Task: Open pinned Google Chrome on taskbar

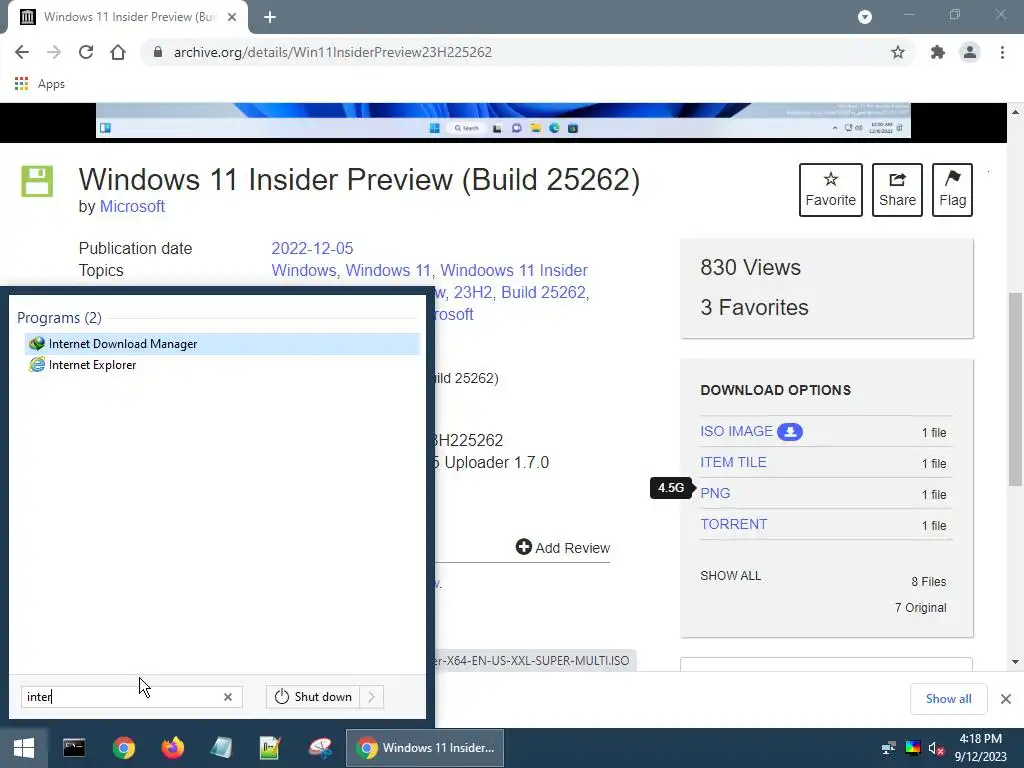Action: coord(123,748)
